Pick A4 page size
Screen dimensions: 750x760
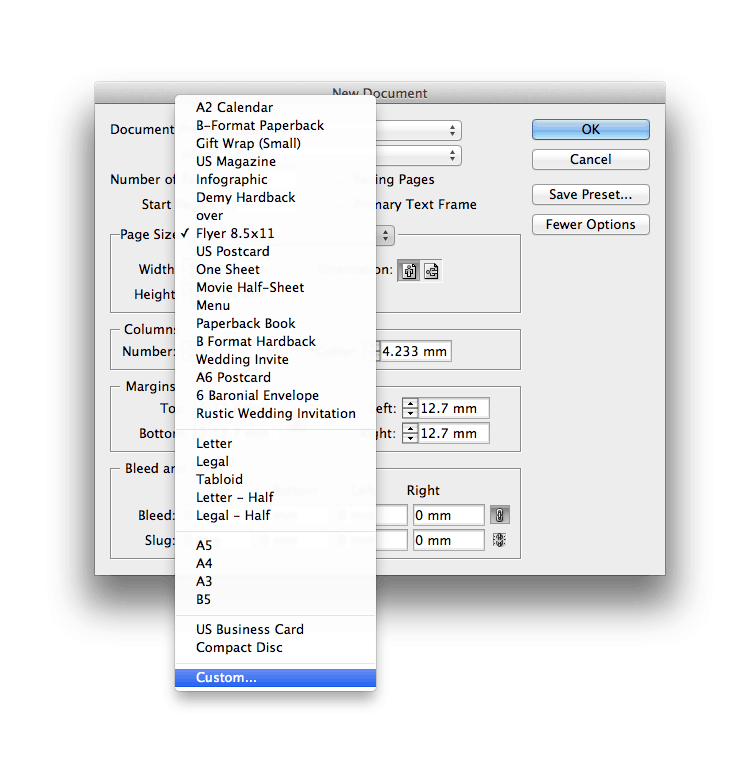point(275,563)
